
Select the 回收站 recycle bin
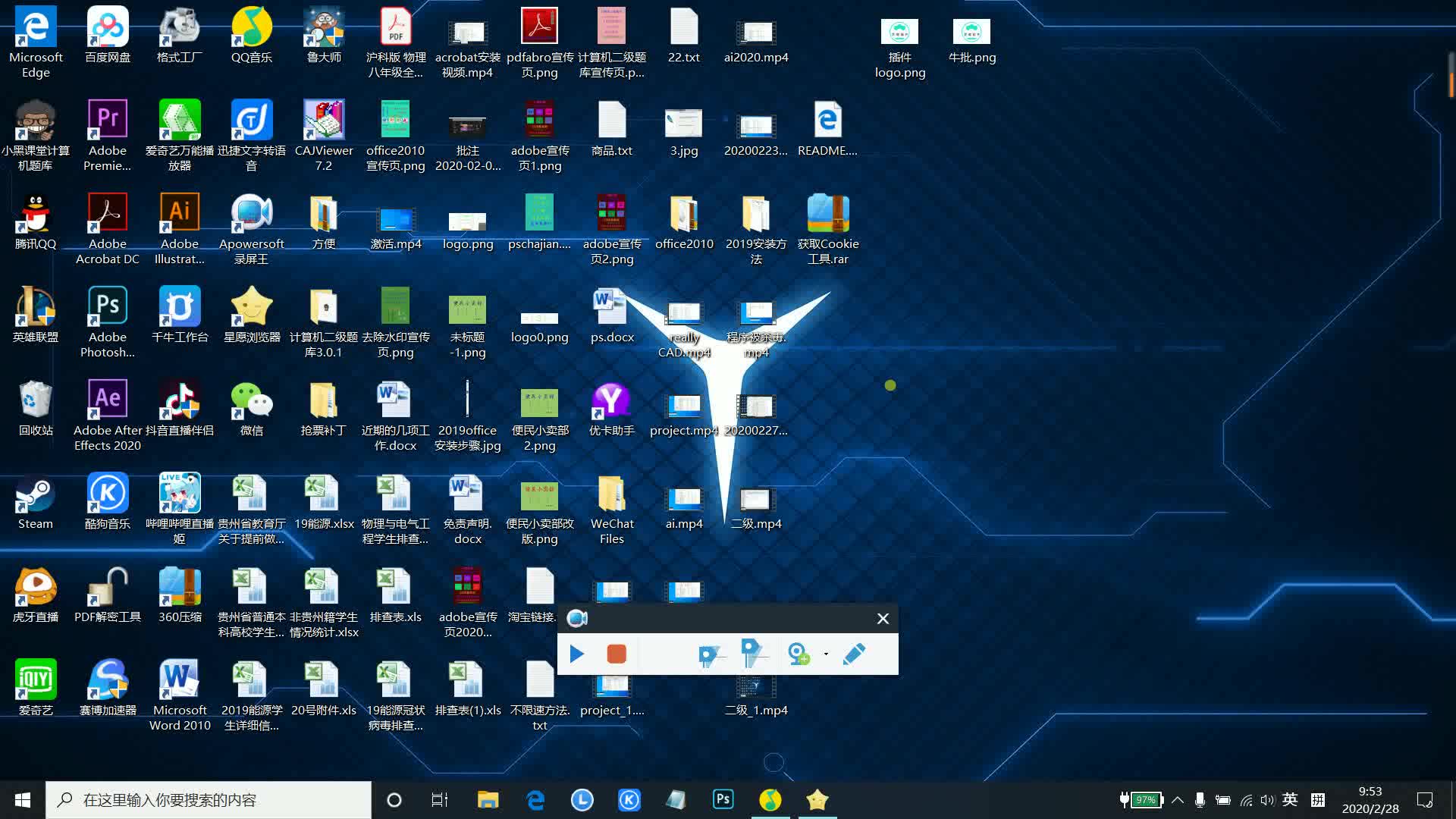(36, 408)
